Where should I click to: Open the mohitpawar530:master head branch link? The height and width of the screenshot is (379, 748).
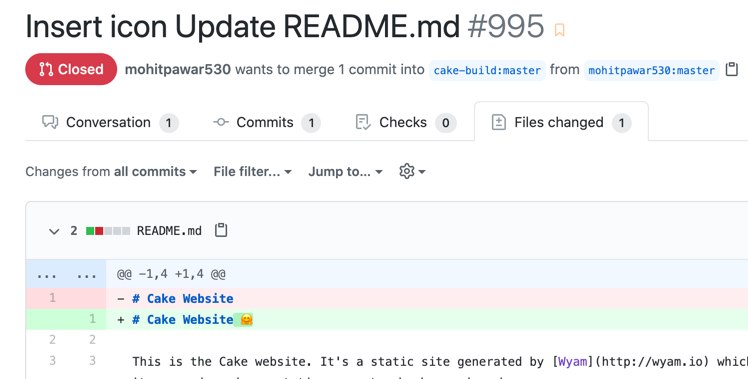point(651,71)
